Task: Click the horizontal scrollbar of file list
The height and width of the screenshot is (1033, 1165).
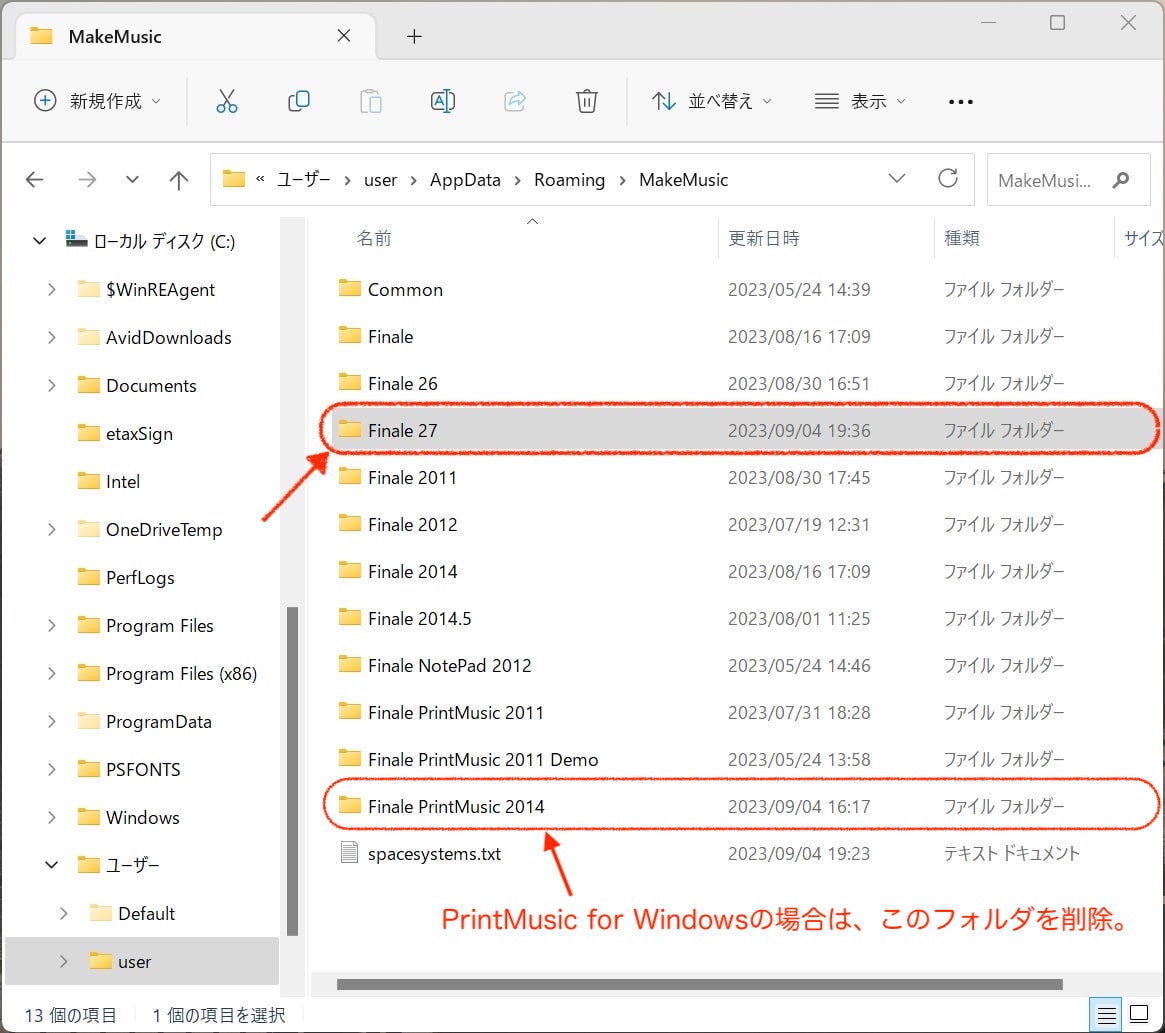Action: (x=699, y=984)
